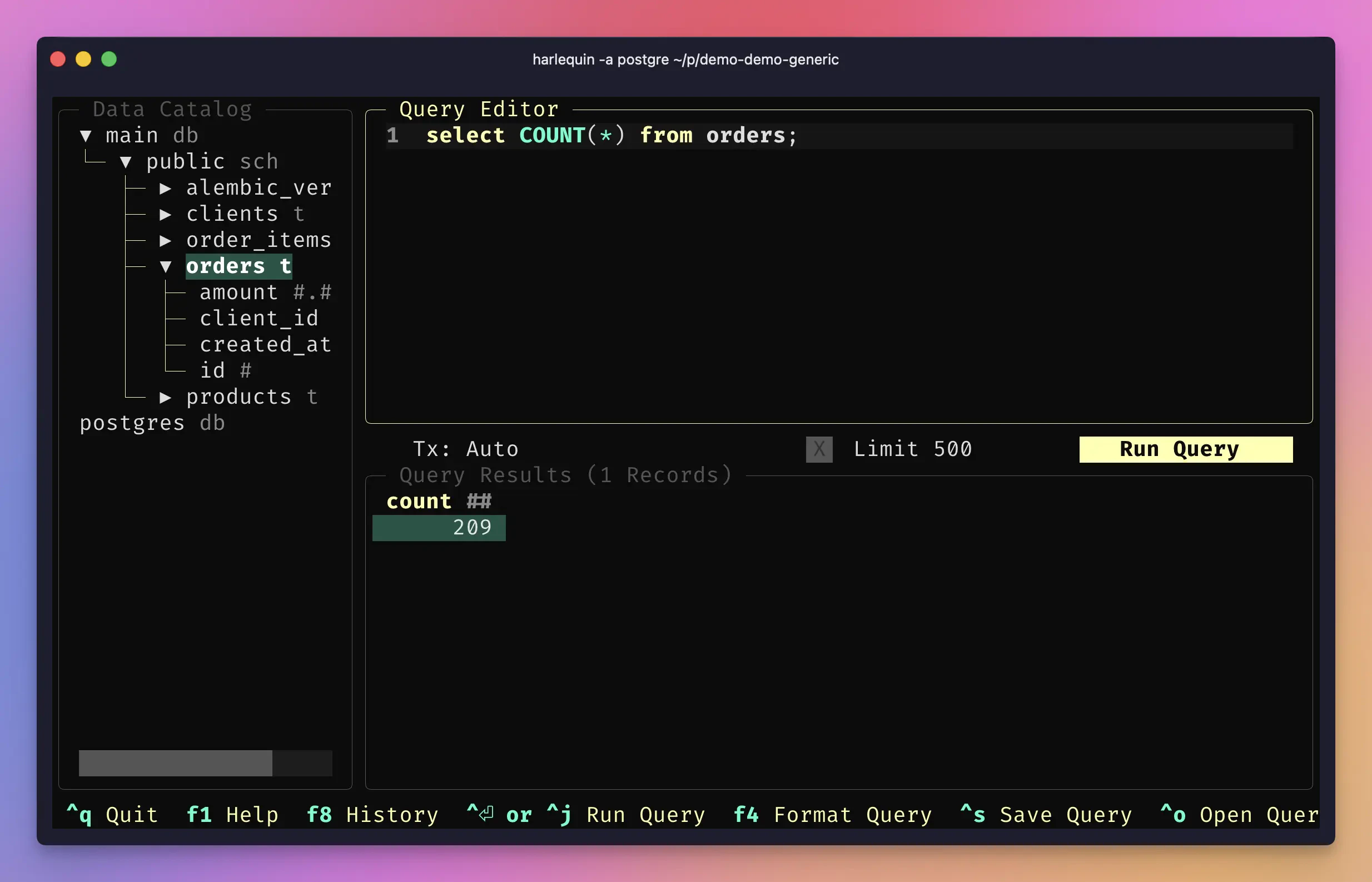Expand the order_items table arrow
The width and height of the screenshot is (1372, 882).
click(166, 241)
